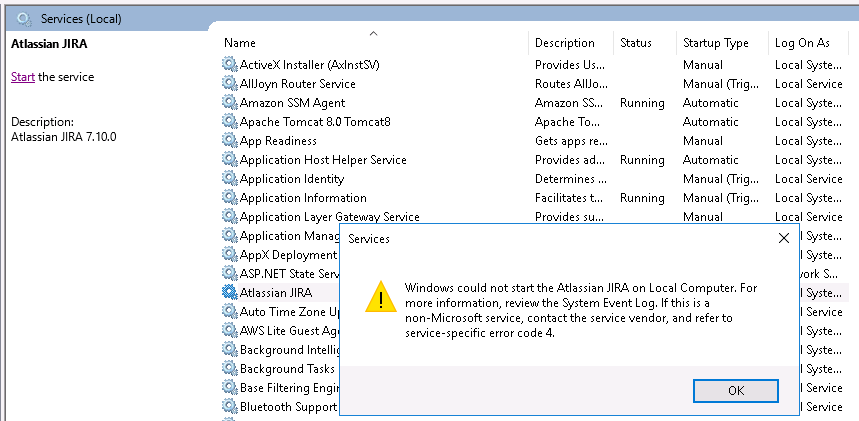
Task: Click Manual (Trig... startup of AllJoyn Router
Action: tap(721, 83)
